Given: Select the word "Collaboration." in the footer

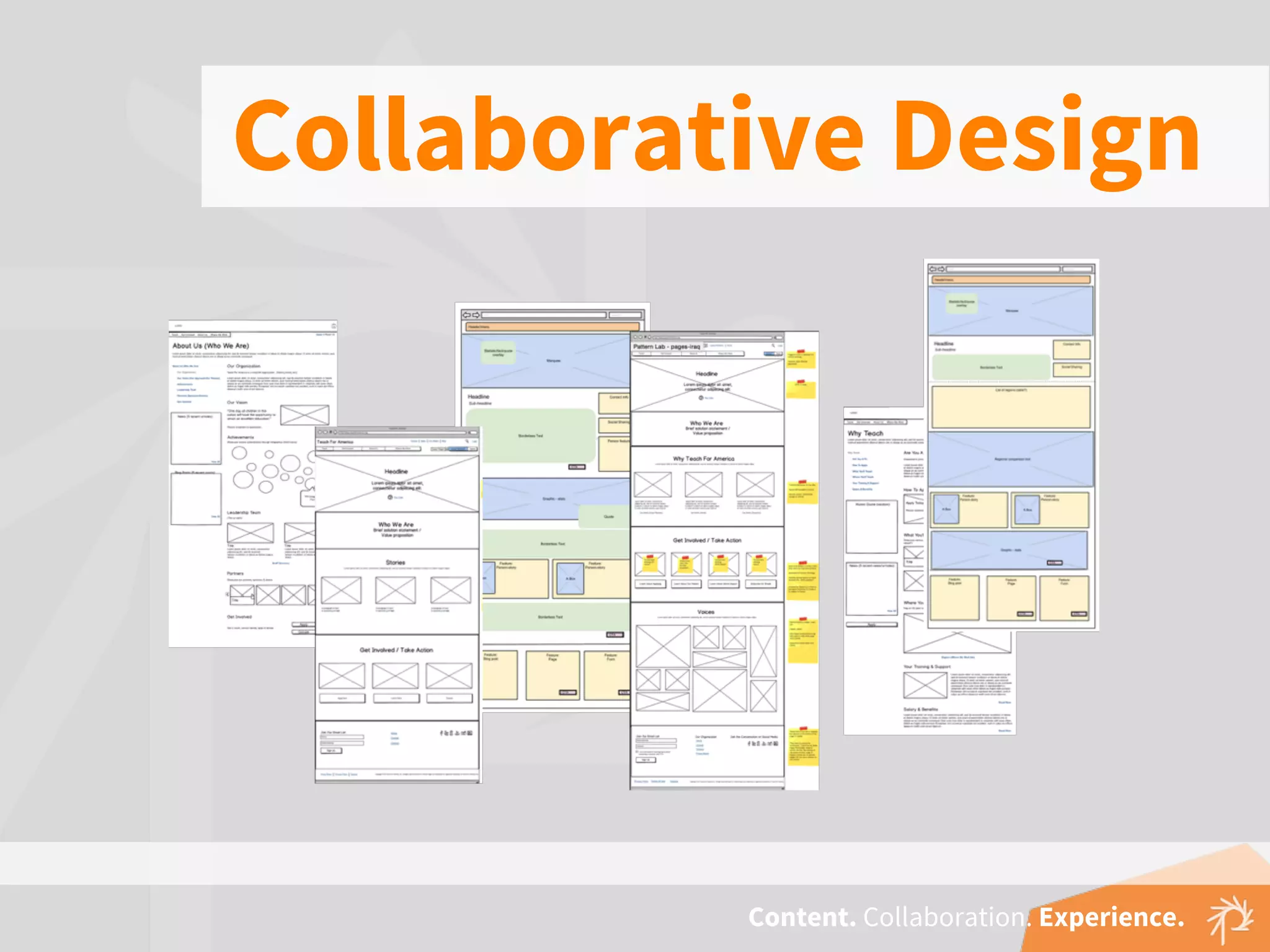Looking at the screenshot, I should (947, 917).
